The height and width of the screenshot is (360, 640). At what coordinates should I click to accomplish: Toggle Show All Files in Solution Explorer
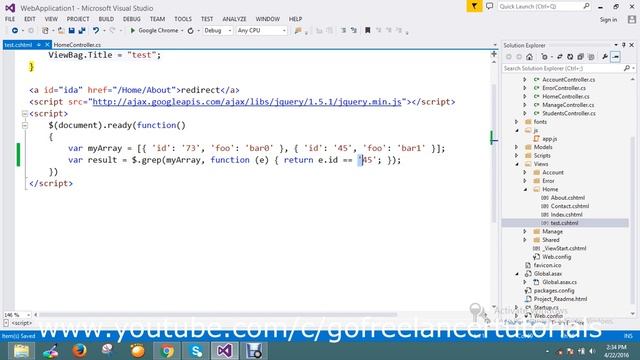click(x=591, y=57)
